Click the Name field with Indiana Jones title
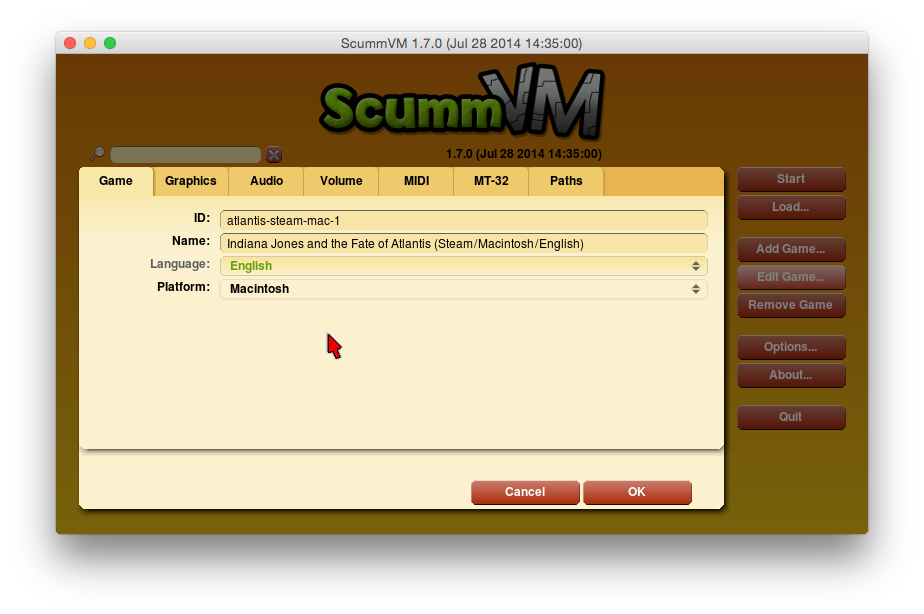 tap(464, 243)
